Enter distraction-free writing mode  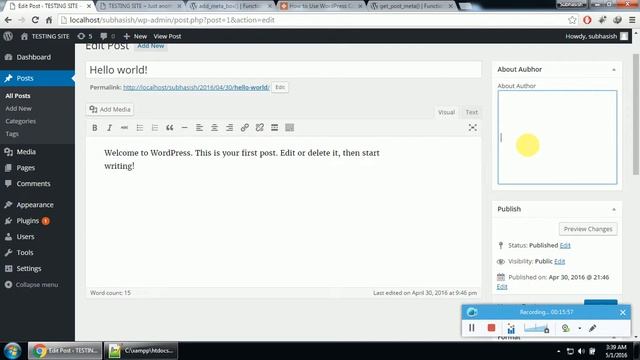click(473, 128)
